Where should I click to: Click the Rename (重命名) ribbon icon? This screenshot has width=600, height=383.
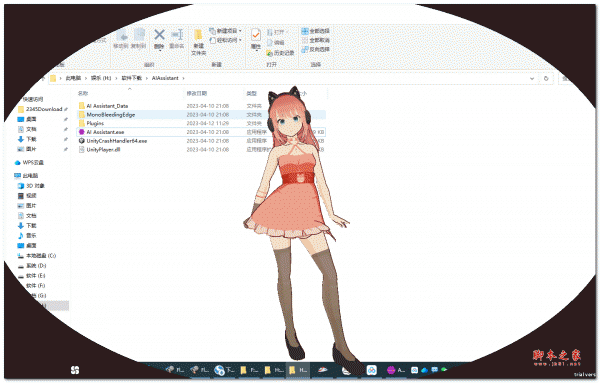(177, 35)
